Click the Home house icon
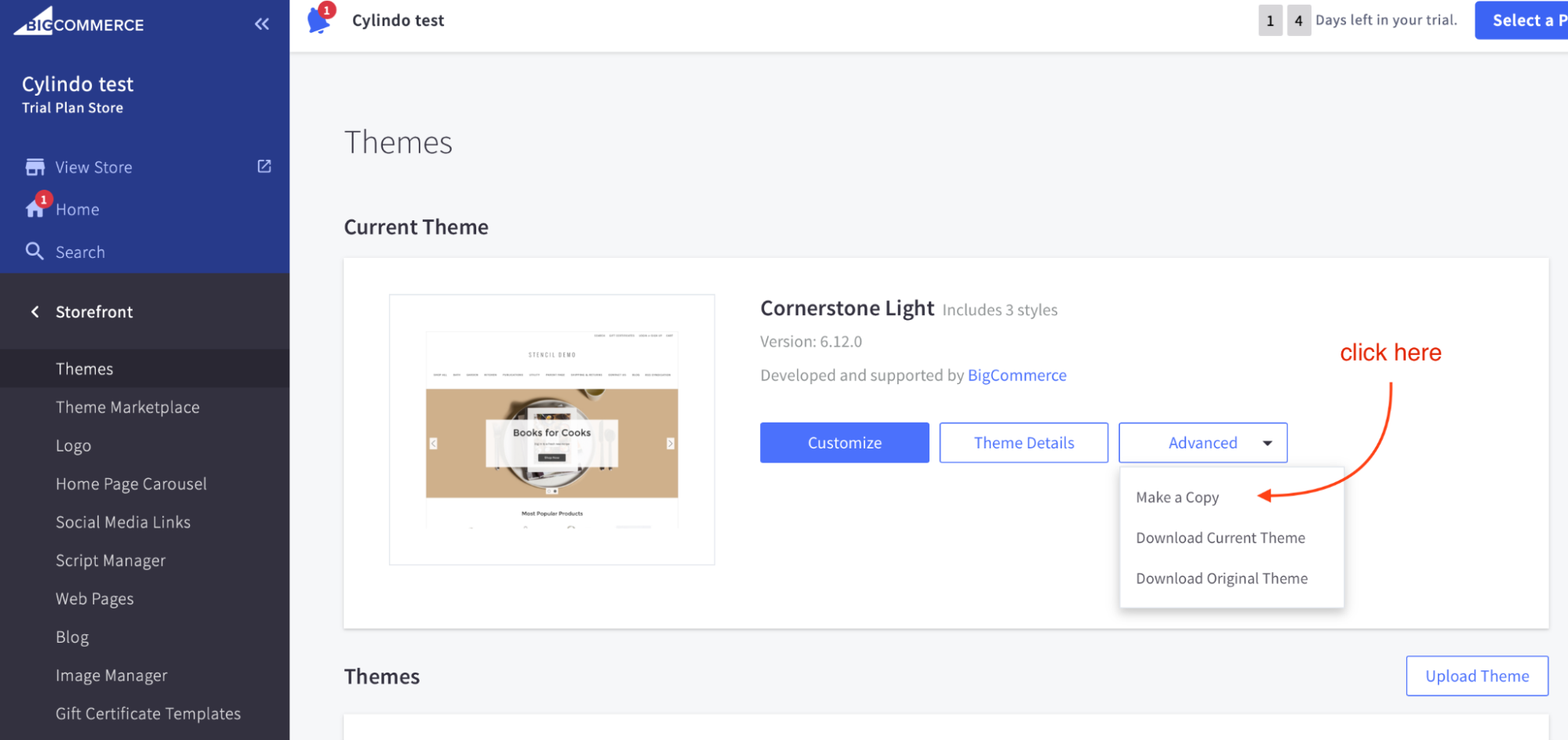The image size is (1568, 740). point(35,209)
